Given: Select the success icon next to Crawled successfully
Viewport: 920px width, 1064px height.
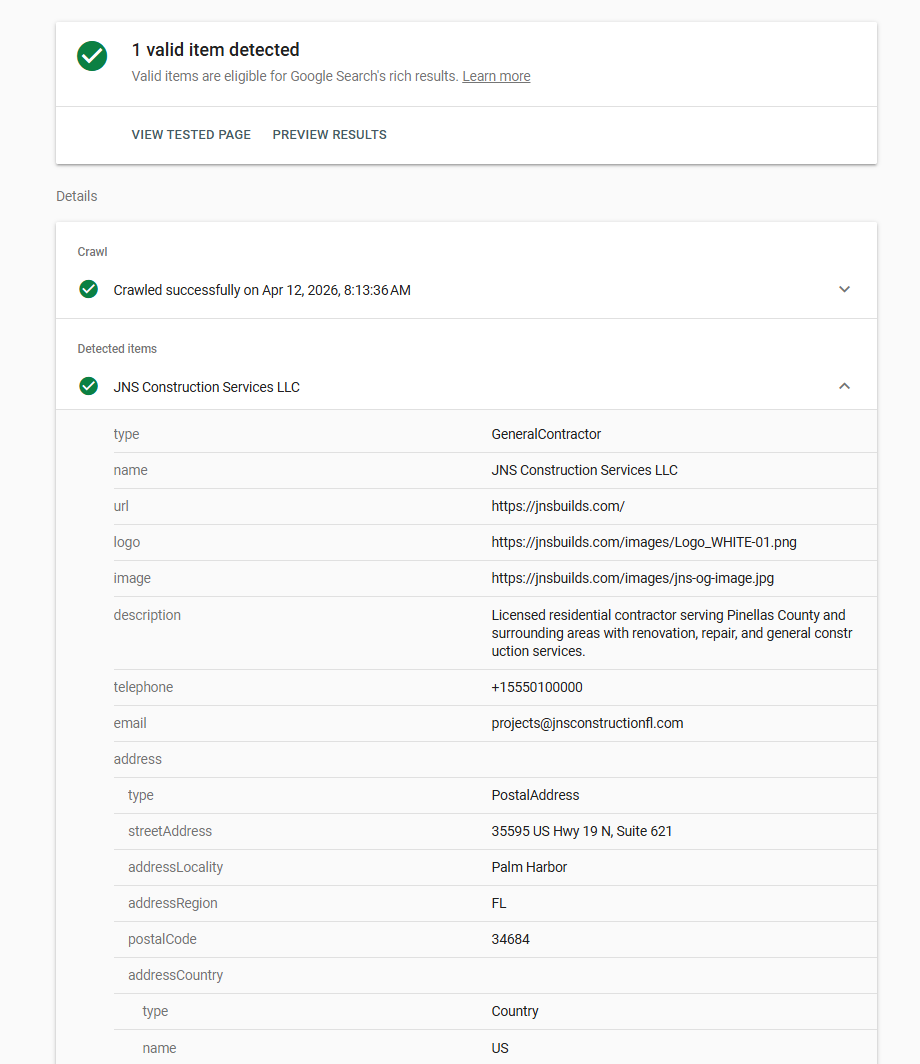Looking at the screenshot, I should click(88, 289).
